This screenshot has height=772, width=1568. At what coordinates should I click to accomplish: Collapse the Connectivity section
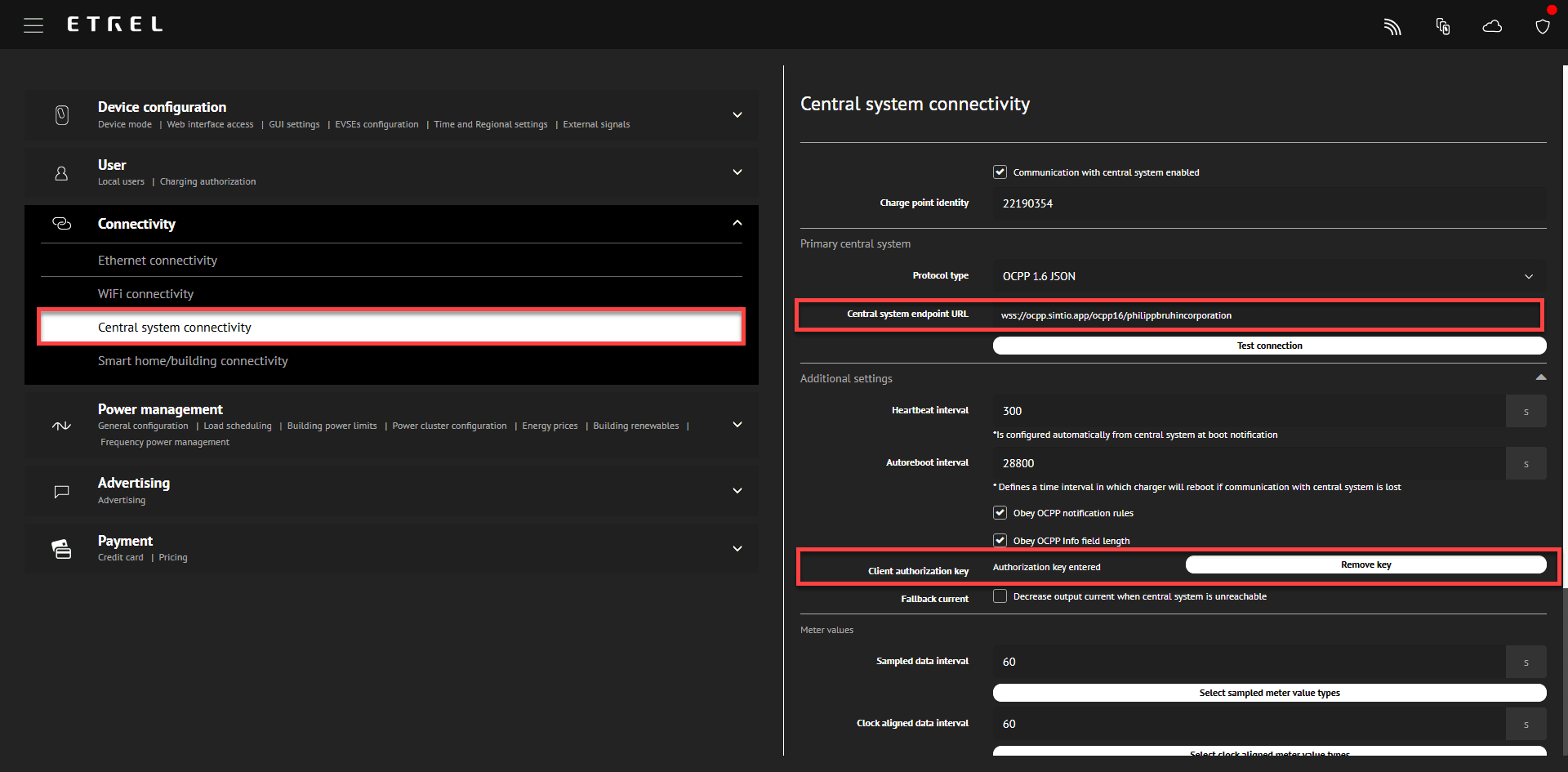pos(737,223)
